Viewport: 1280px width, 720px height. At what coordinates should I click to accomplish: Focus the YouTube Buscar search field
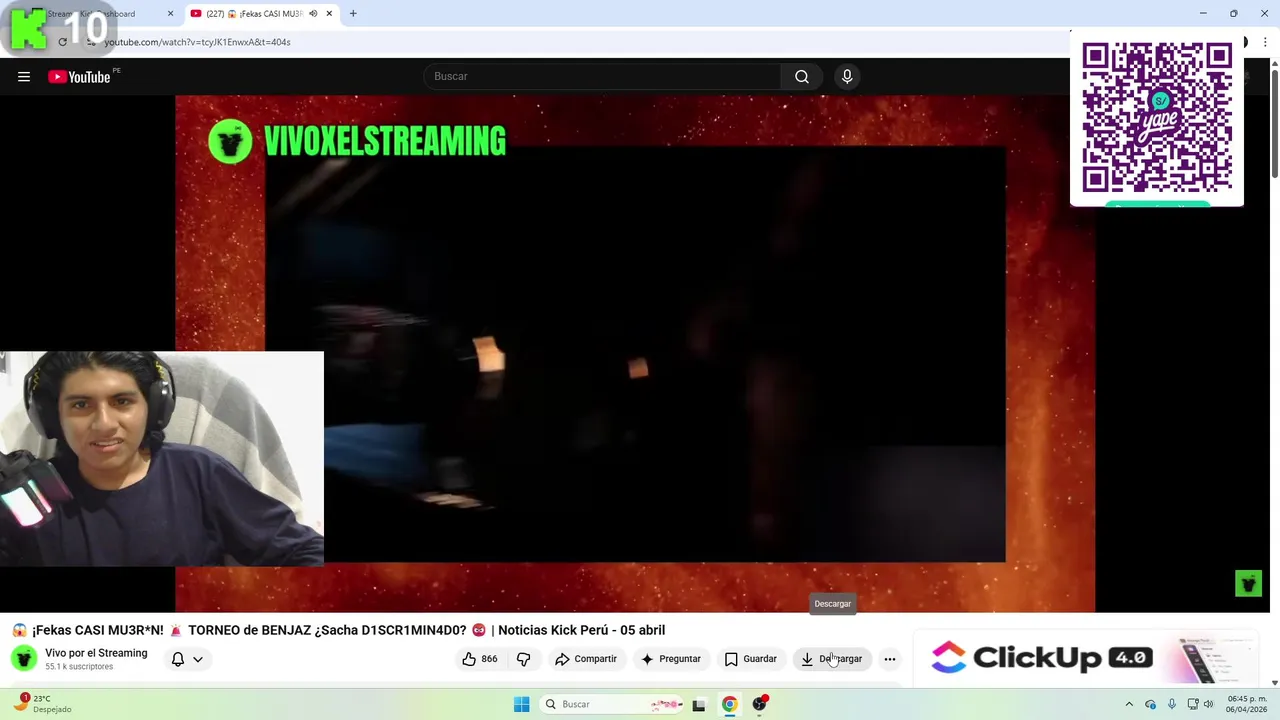click(x=603, y=77)
